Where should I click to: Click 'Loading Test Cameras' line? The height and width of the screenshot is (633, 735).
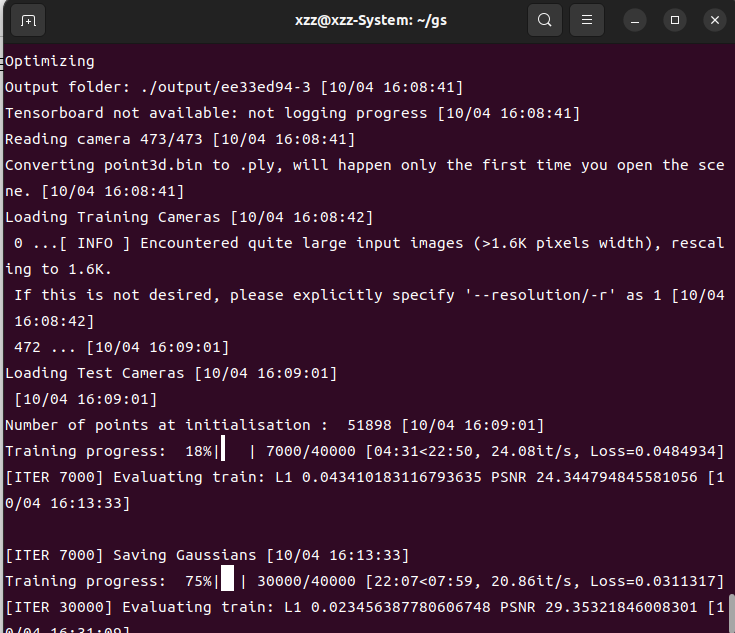[171, 373]
